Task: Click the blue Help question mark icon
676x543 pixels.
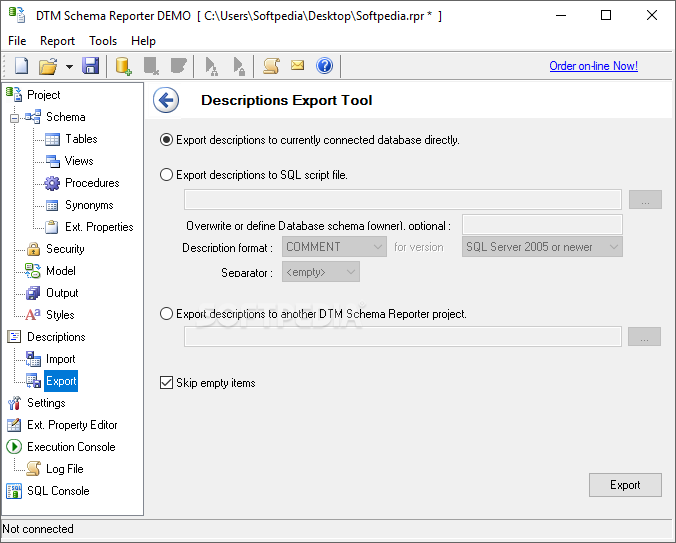Action: 324,66
